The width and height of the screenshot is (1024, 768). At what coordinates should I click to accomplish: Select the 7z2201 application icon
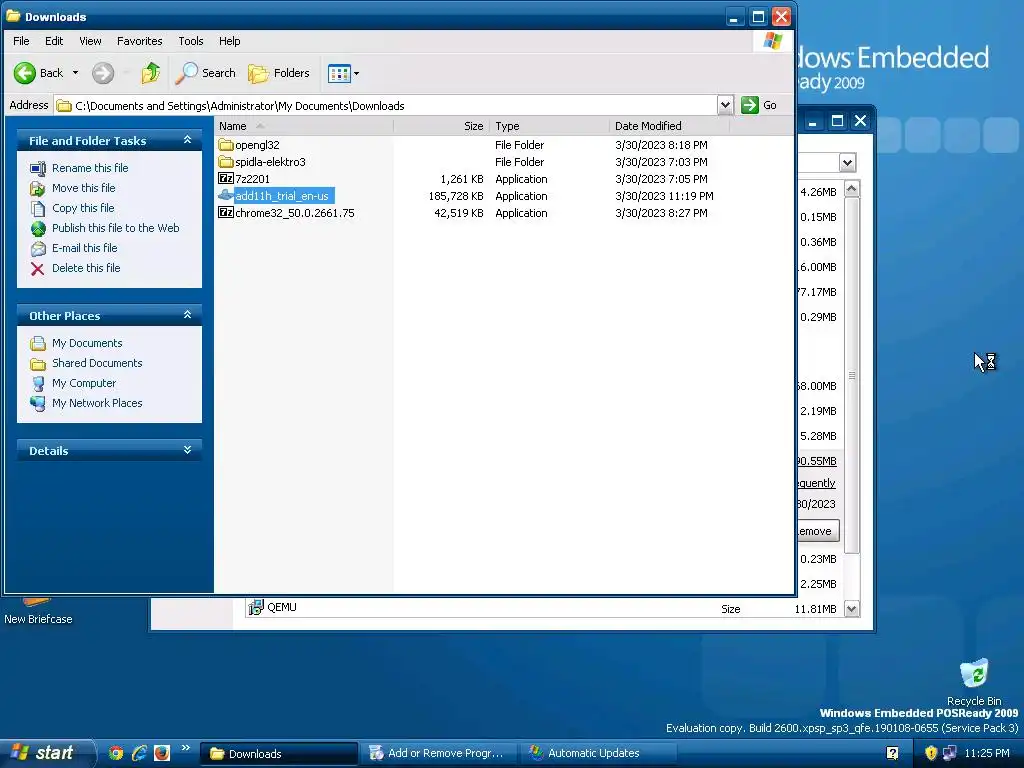click(x=226, y=178)
